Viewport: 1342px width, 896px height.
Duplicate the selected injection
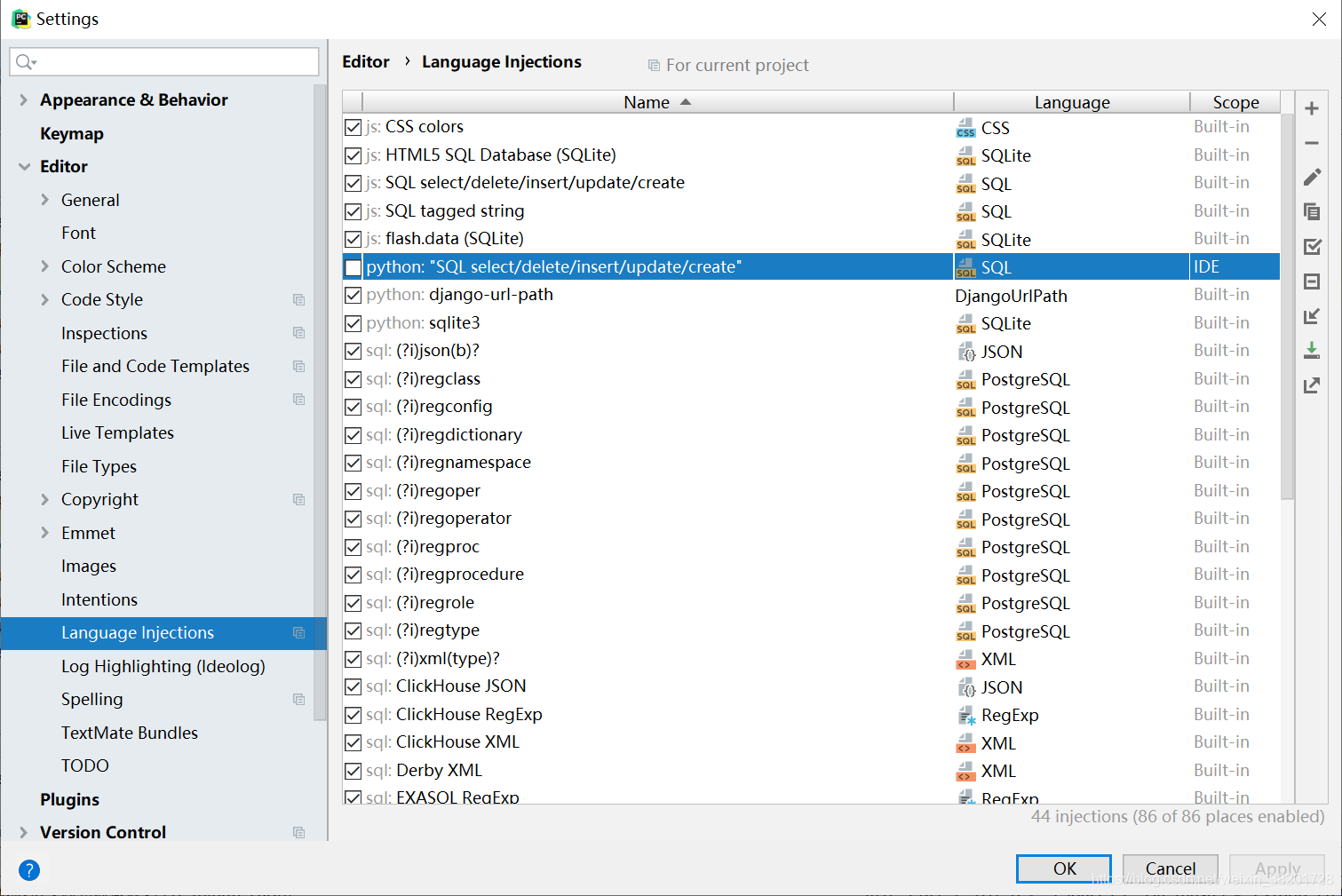1311,212
